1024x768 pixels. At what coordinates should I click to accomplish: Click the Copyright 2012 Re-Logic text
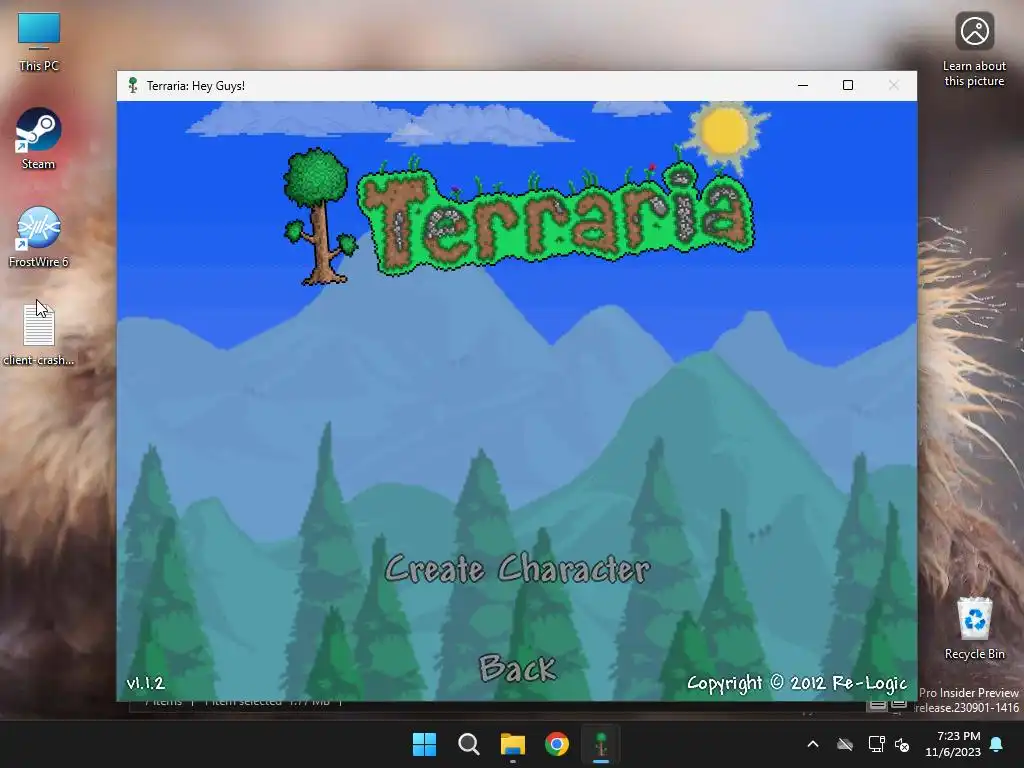point(797,683)
